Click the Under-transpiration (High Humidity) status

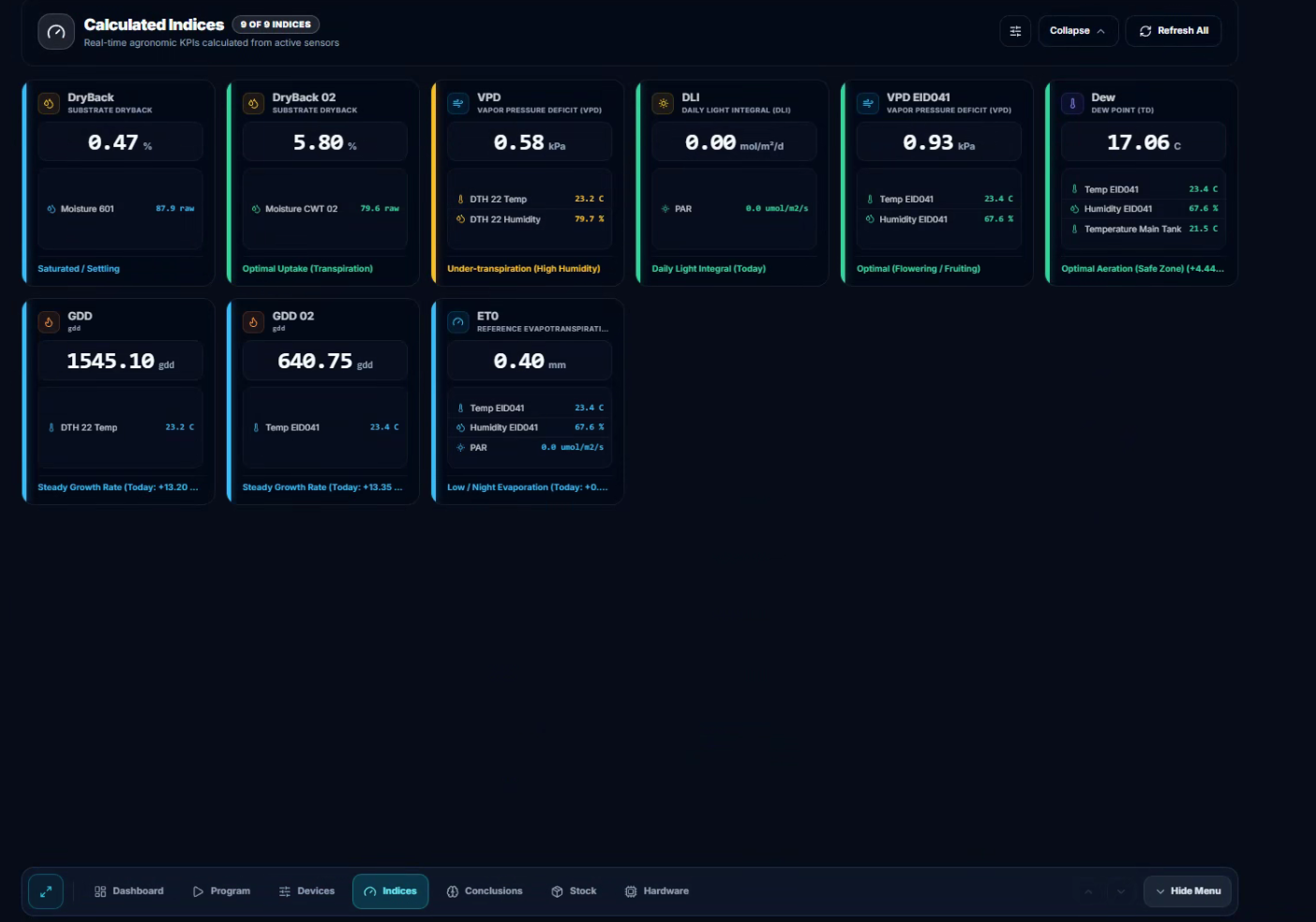[x=524, y=269]
